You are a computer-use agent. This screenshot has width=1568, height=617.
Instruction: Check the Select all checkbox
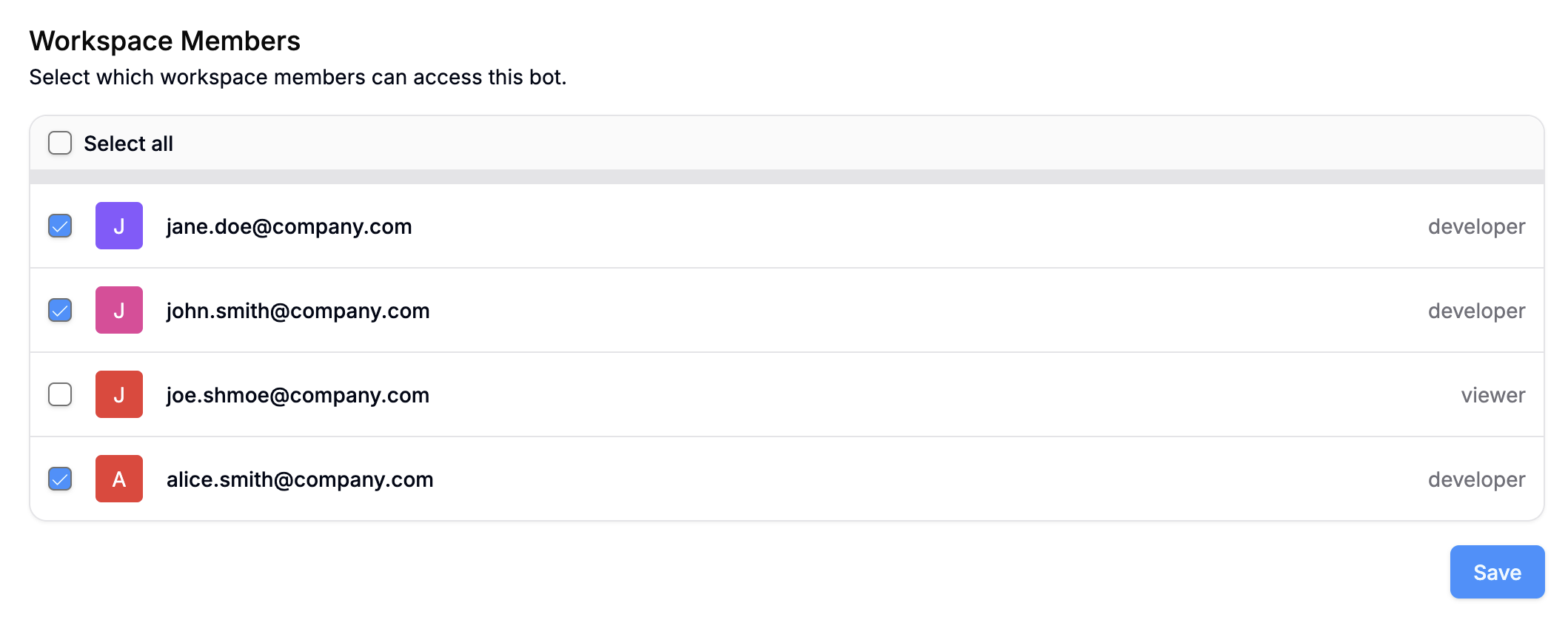click(x=60, y=143)
